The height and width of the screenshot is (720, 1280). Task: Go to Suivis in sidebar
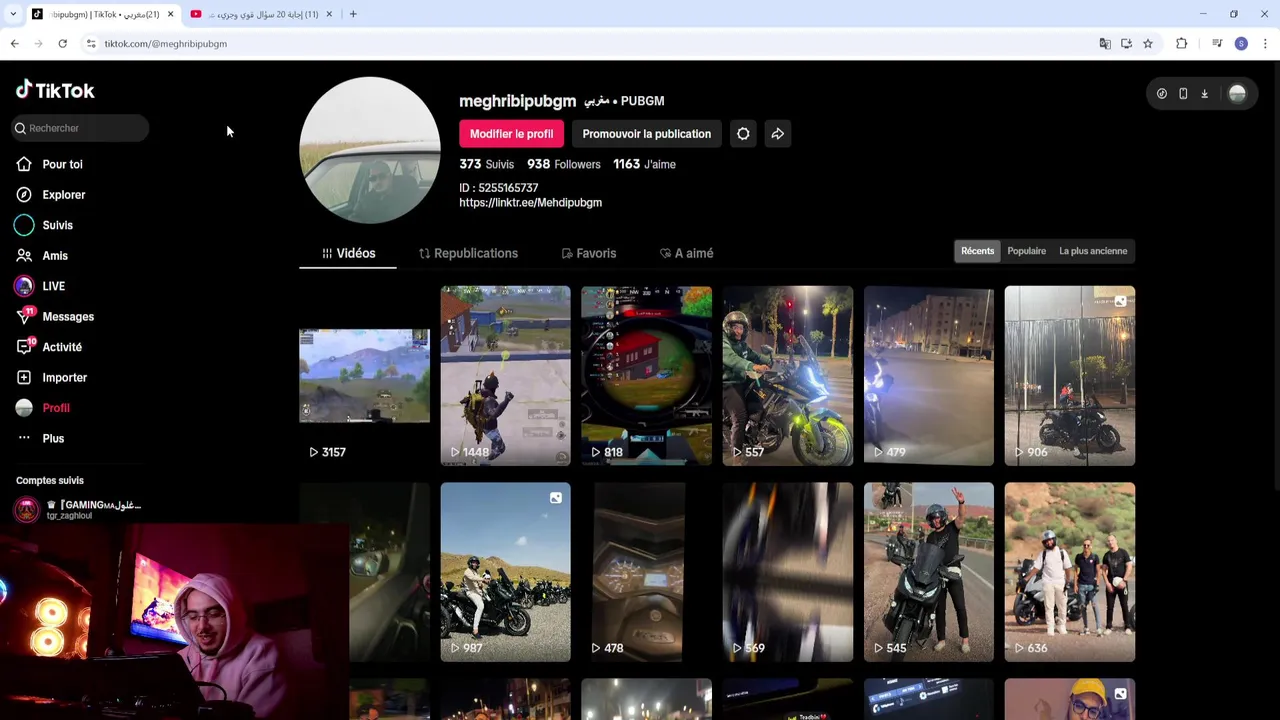(57, 225)
